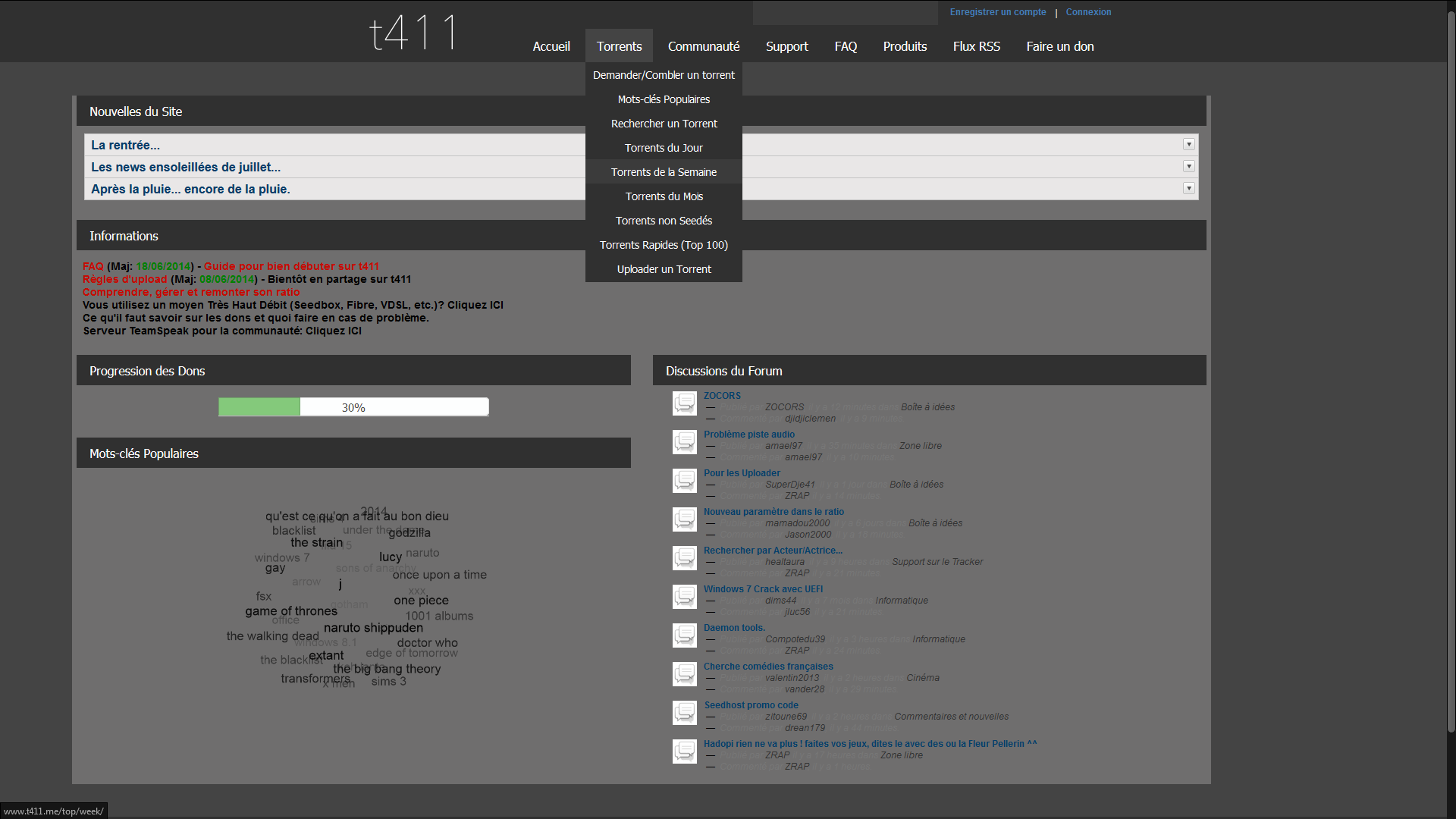Click the forum icon beside Problème piste audio
Screen dimensions: 1456x819
click(x=684, y=442)
